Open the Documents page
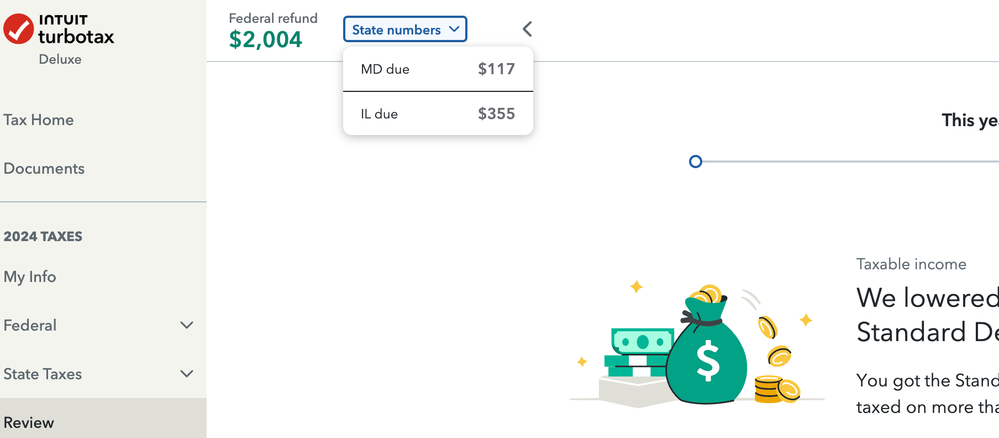The width and height of the screenshot is (999, 438). [x=44, y=168]
